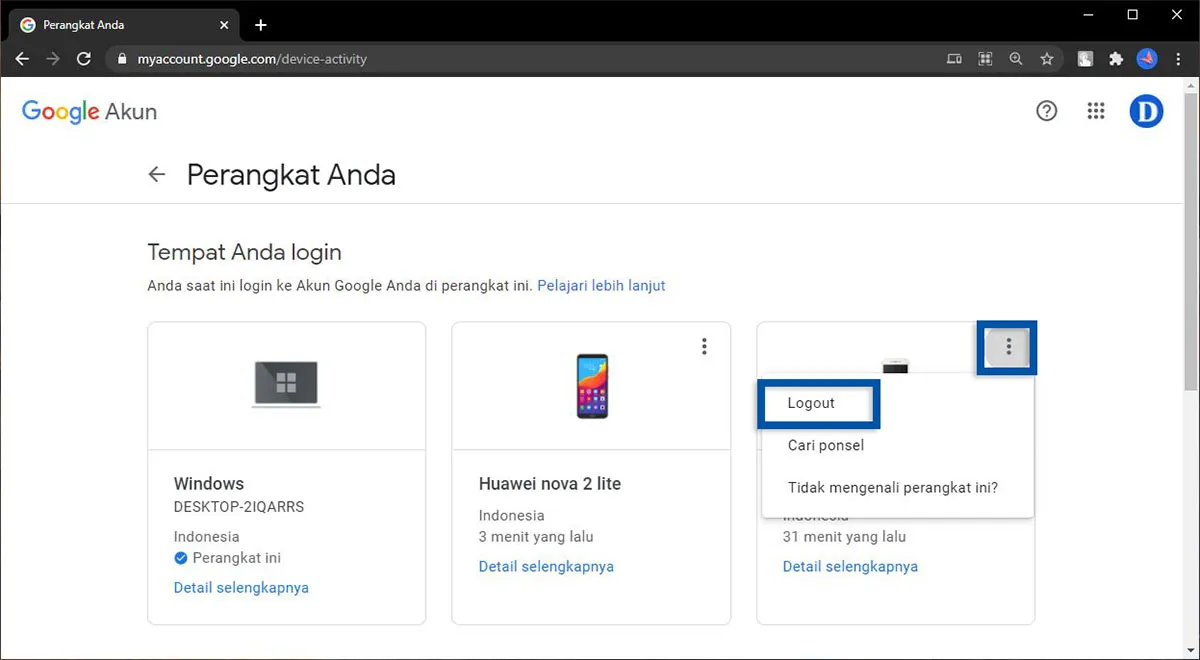Click the back arrow beside Perangkat Anda heading
The image size is (1200, 660).
(x=157, y=174)
